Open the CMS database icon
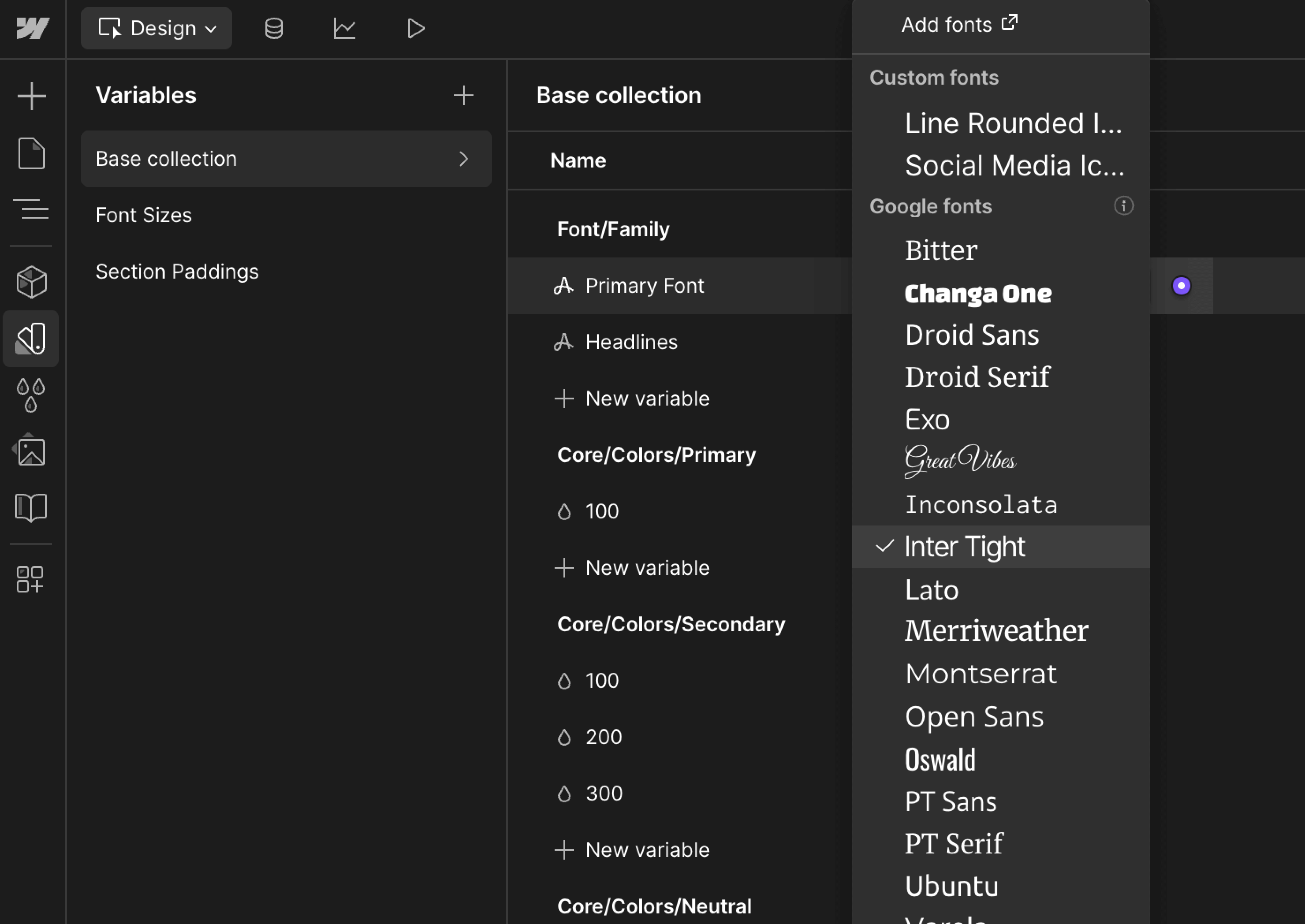 pyautogui.click(x=274, y=28)
